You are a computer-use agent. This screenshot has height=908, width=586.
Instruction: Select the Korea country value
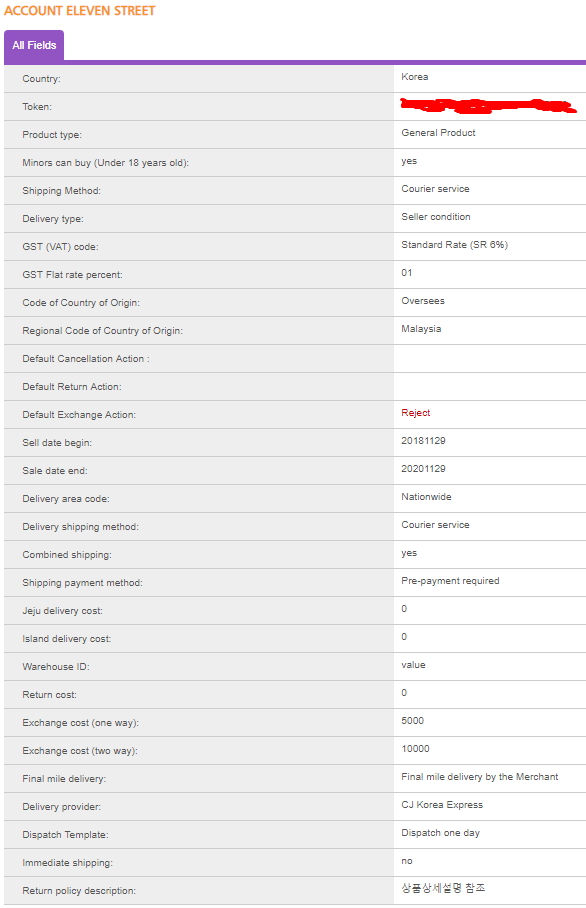click(415, 77)
